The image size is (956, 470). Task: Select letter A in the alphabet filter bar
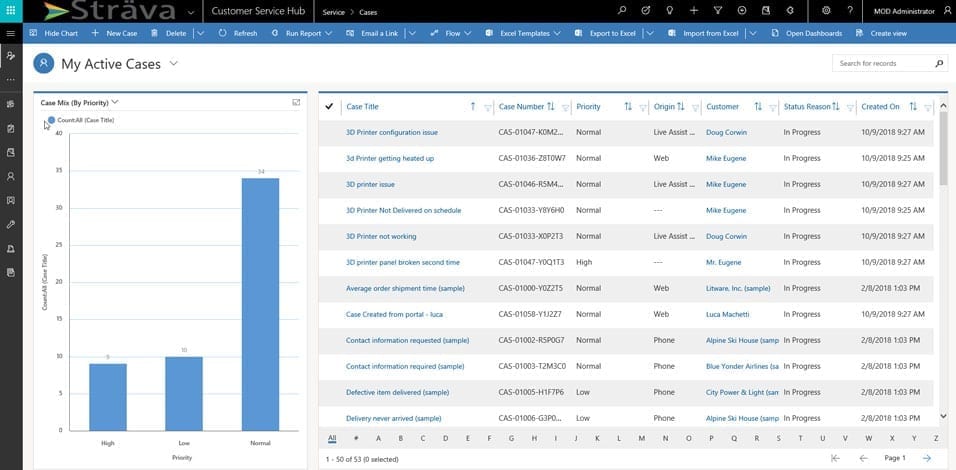pos(378,438)
